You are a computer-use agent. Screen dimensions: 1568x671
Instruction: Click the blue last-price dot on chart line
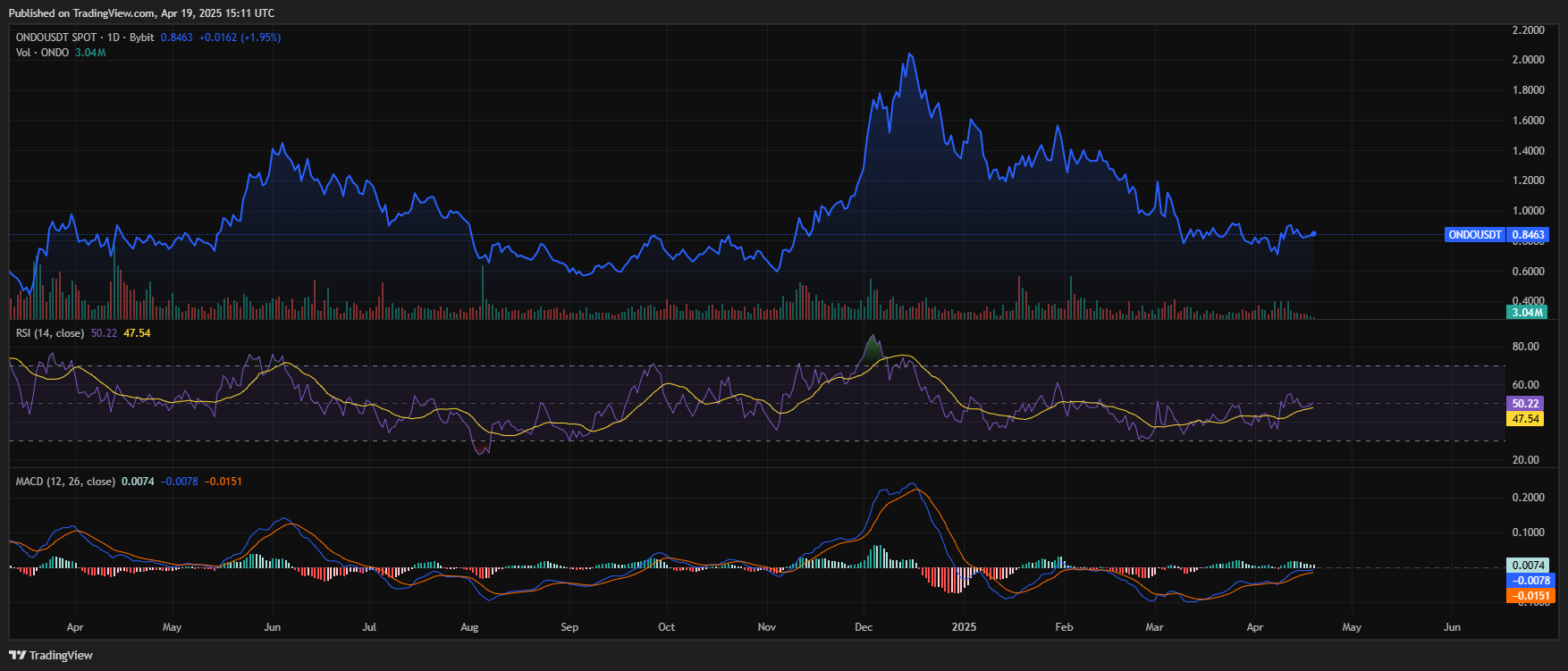pyautogui.click(x=1313, y=234)
